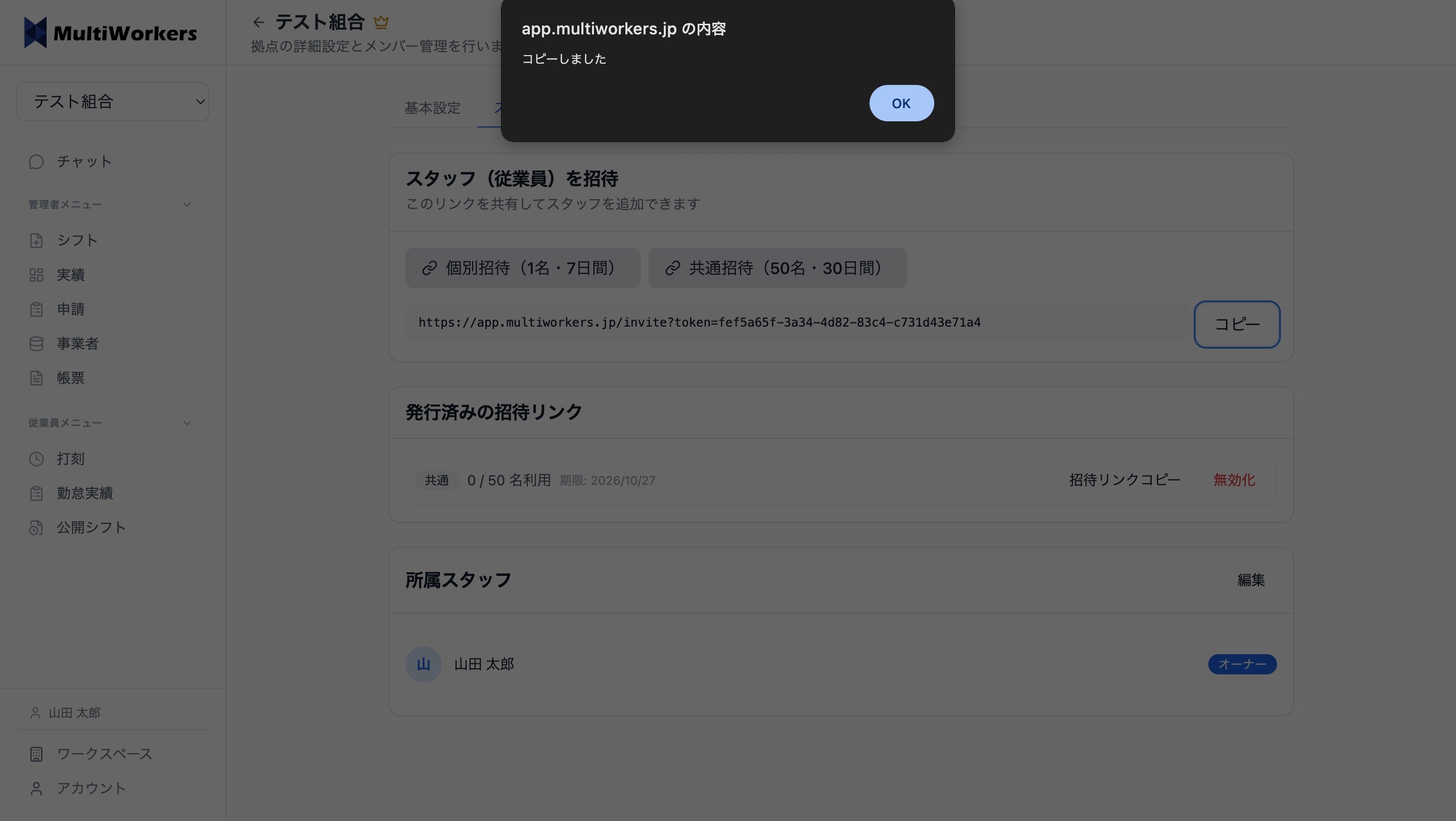
Task: Click the 実績 grid icon
Action: point(36,275)
